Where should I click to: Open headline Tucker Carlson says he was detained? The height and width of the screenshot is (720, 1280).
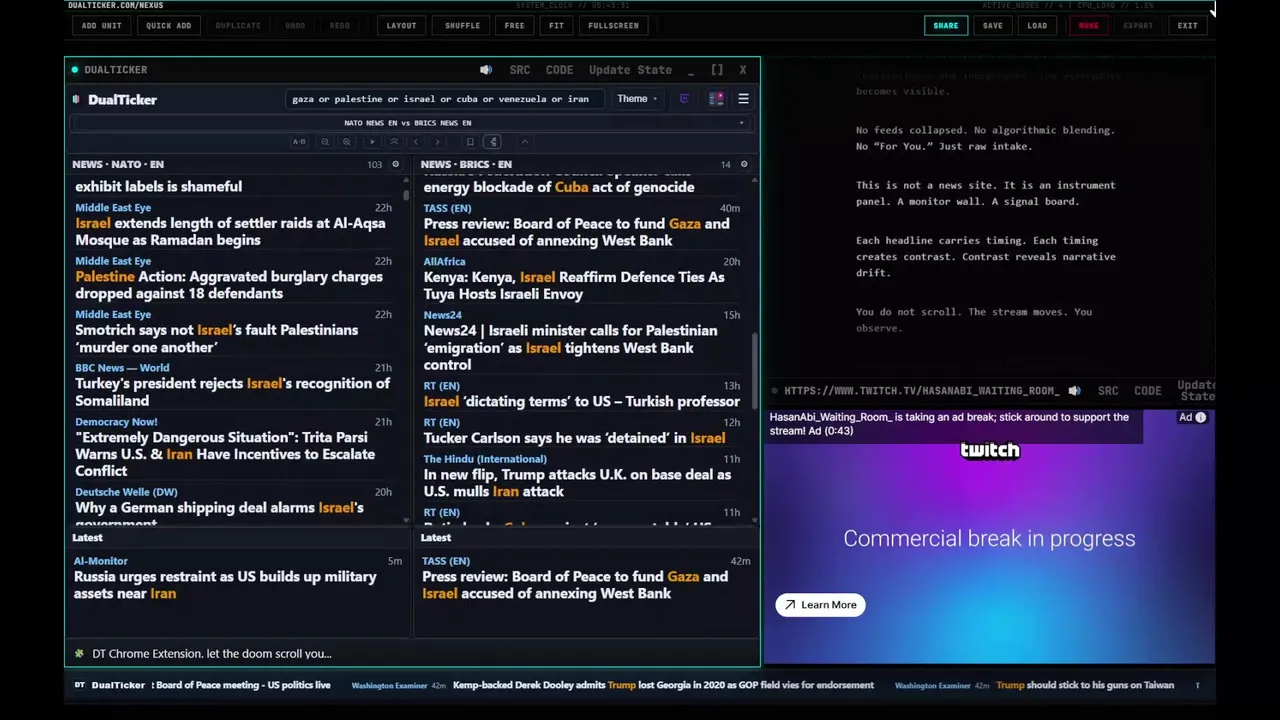[574, 438]
